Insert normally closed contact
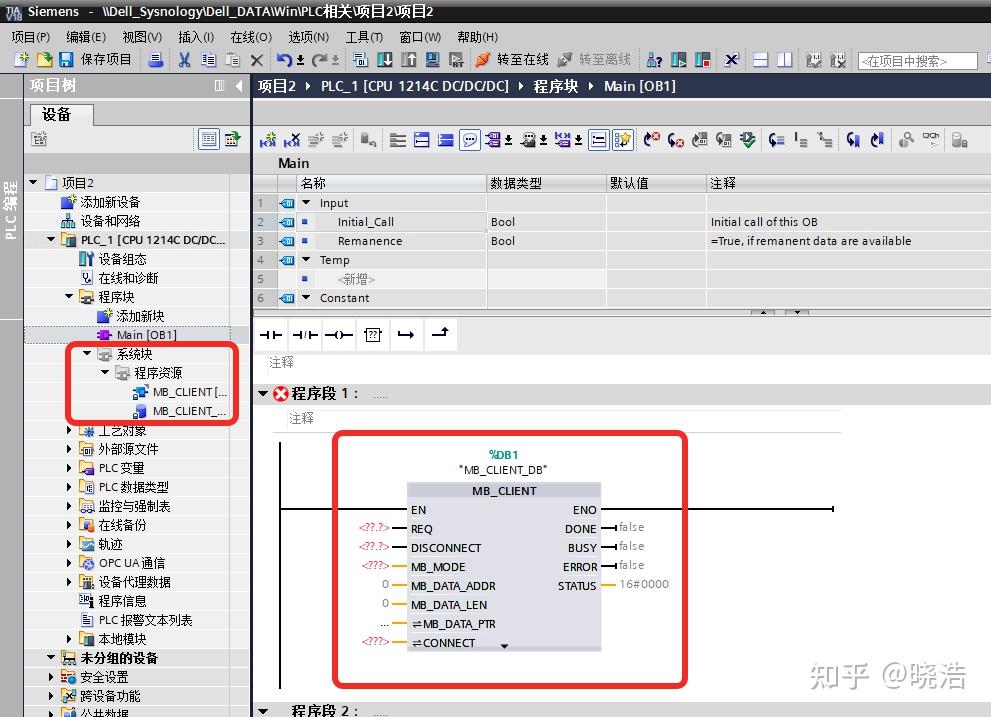 (305, 334)
